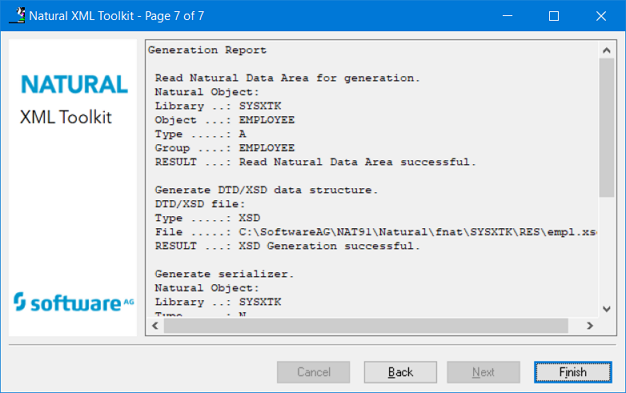Click 'Read Natural Data Area for generation.' line

(x=287, y=78)
